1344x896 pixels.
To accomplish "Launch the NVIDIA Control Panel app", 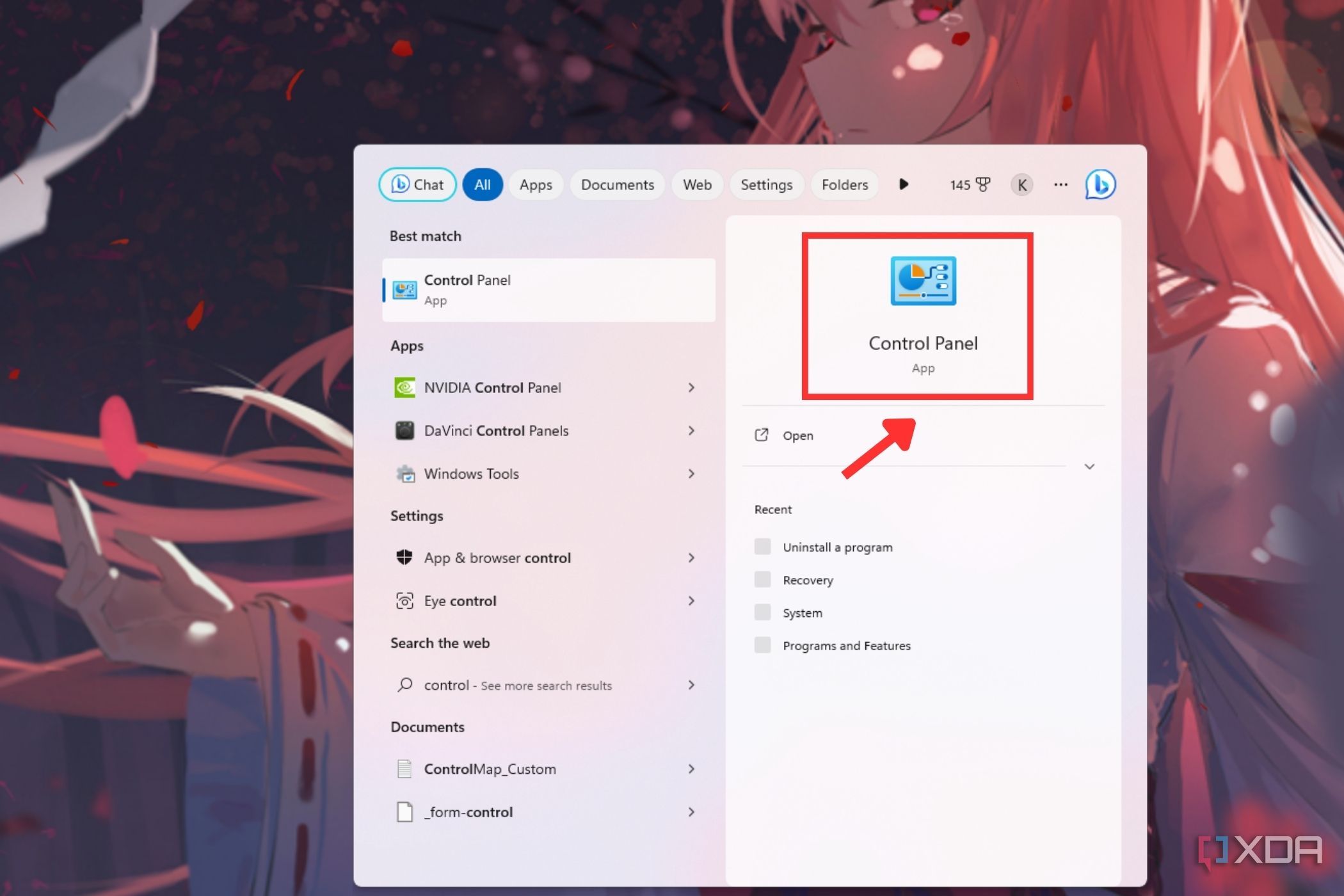I will pos(493,387).
